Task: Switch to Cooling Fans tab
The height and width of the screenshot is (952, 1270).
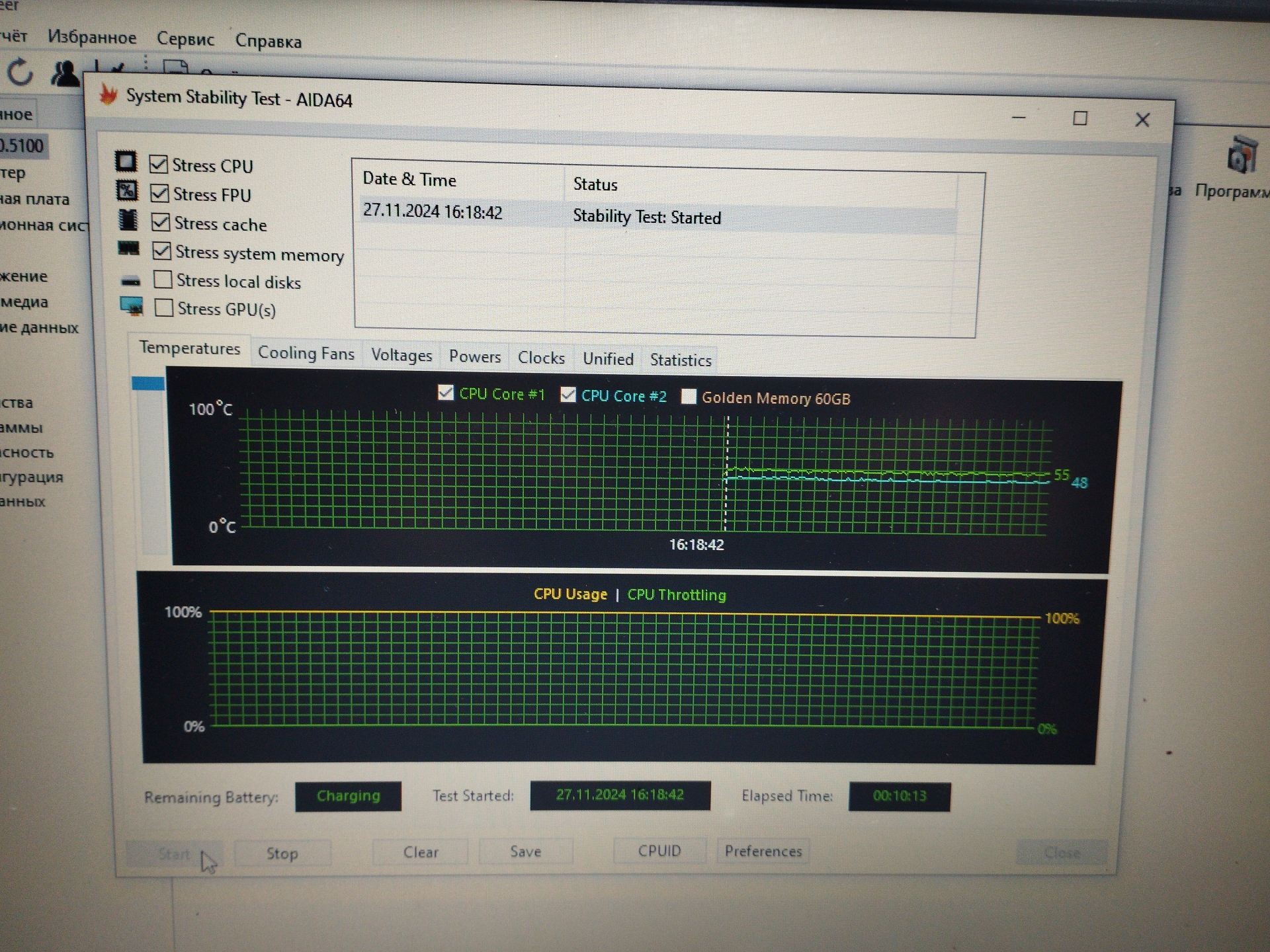Action: (x=306, y=353)
